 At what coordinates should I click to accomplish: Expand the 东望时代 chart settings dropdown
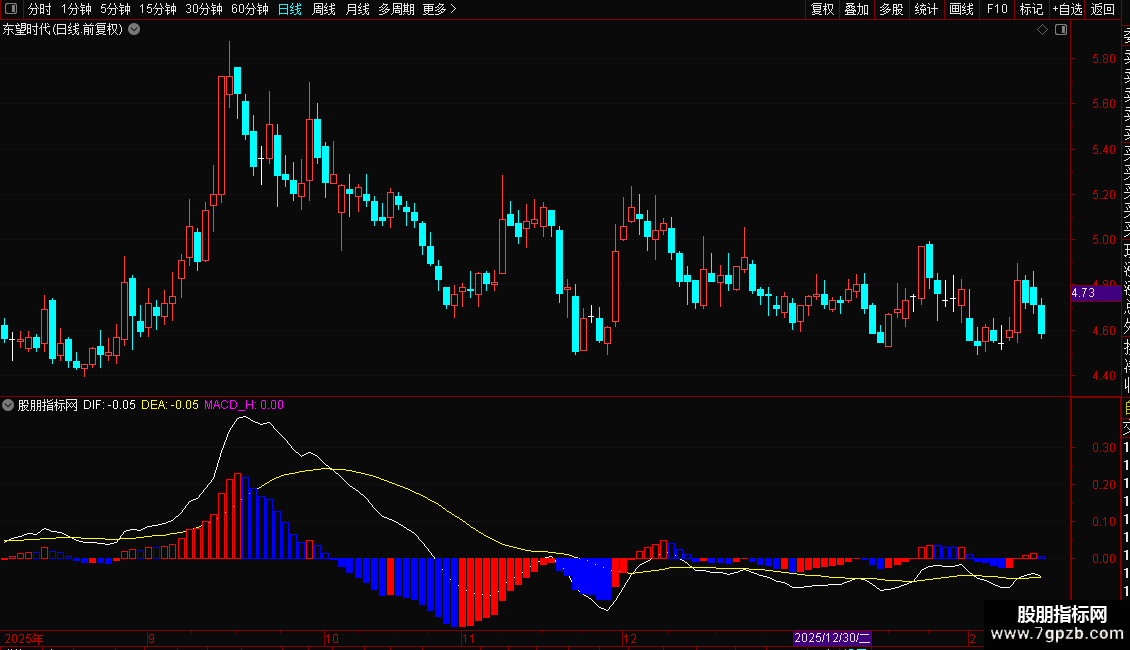coord(134,30)
